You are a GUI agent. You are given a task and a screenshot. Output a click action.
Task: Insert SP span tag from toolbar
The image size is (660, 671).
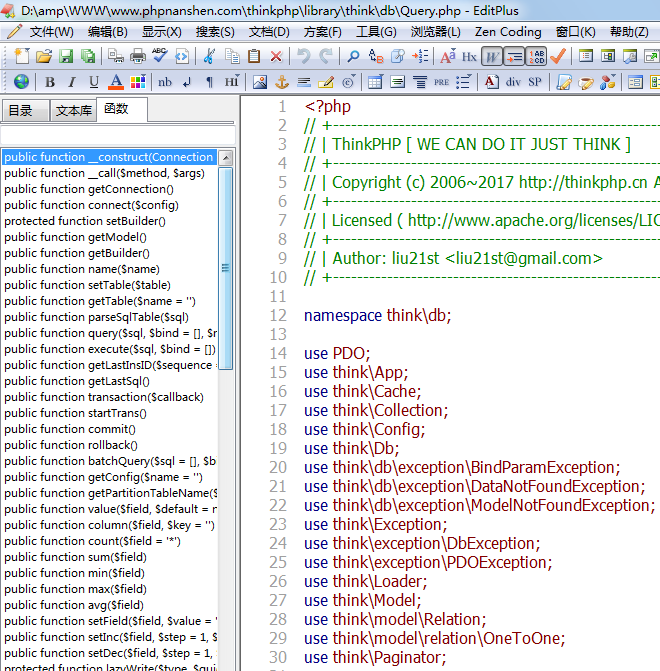coord(535,81)
